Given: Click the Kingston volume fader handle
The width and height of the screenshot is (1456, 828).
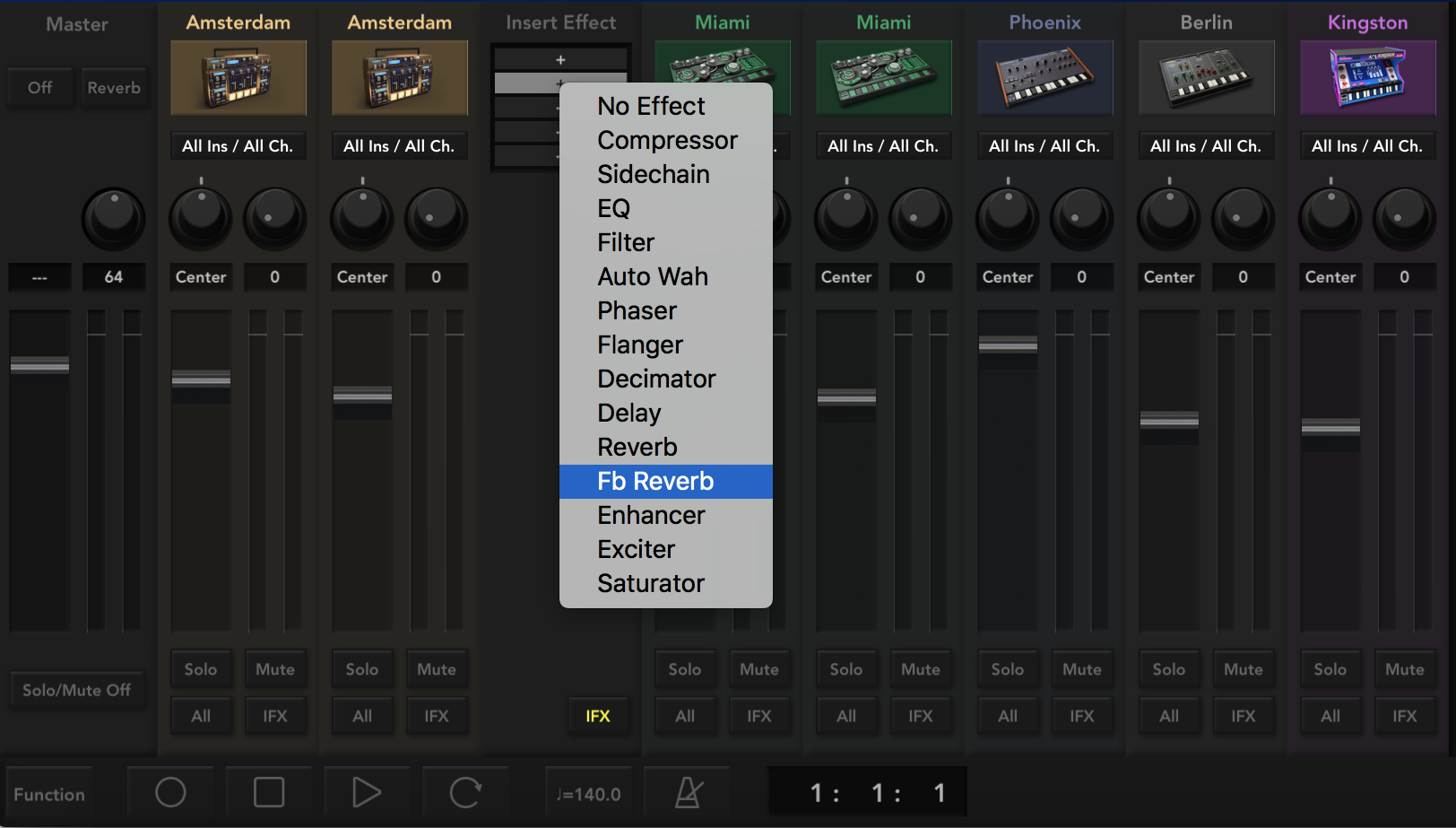Looking at the screenshot, I should [x=1330, y=427].
